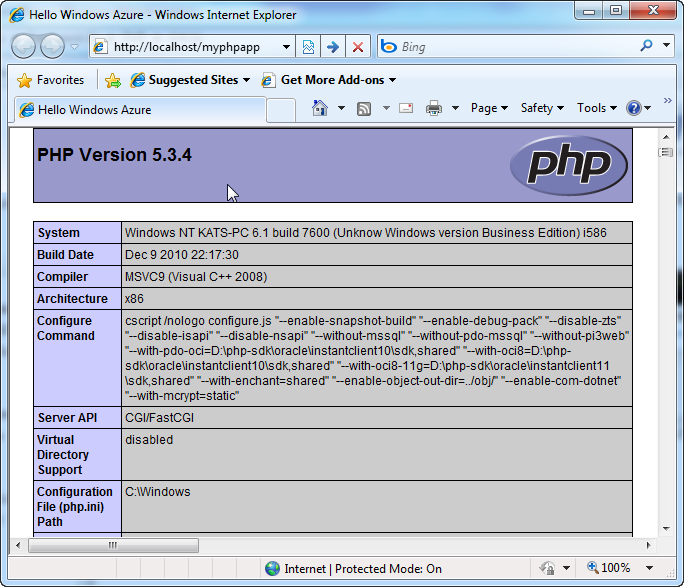Click the Back navigation button
Viewport: 684px width, 587px height.
(23, 46)
